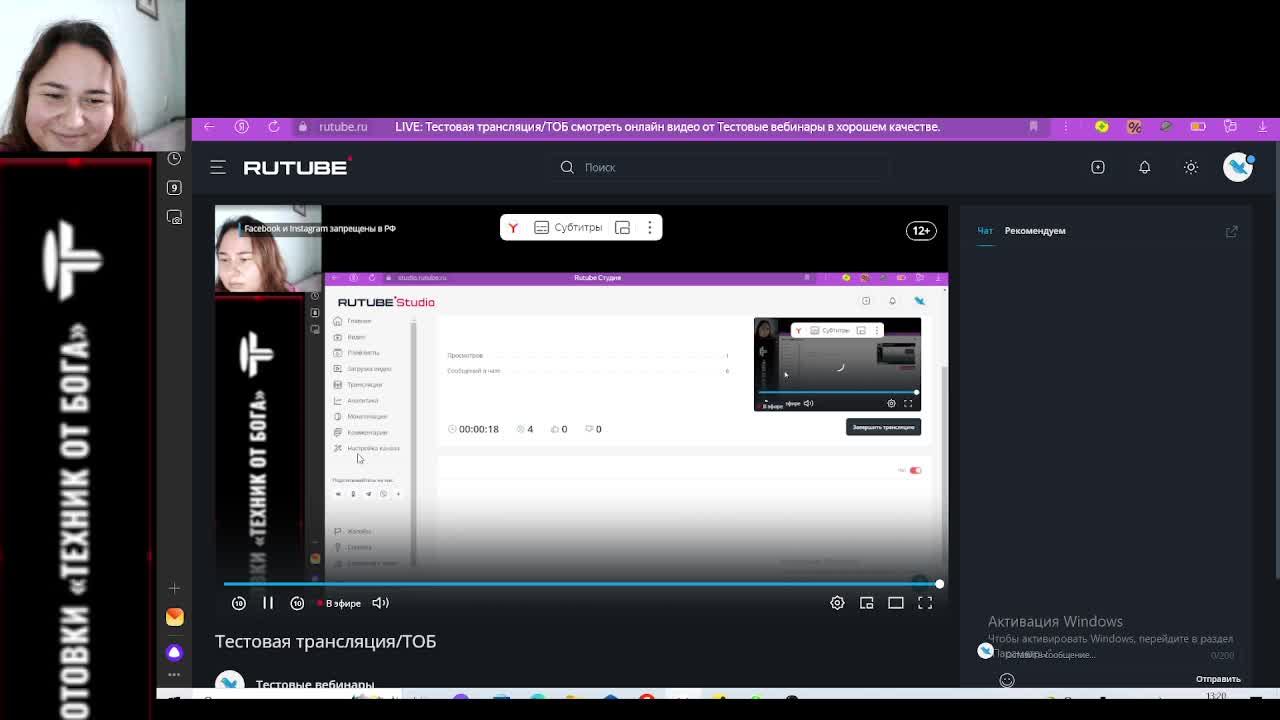Click the progress bar end handle
This screenshot has width=1280, height=720.
pyautogui.click(x=939, y=584)
